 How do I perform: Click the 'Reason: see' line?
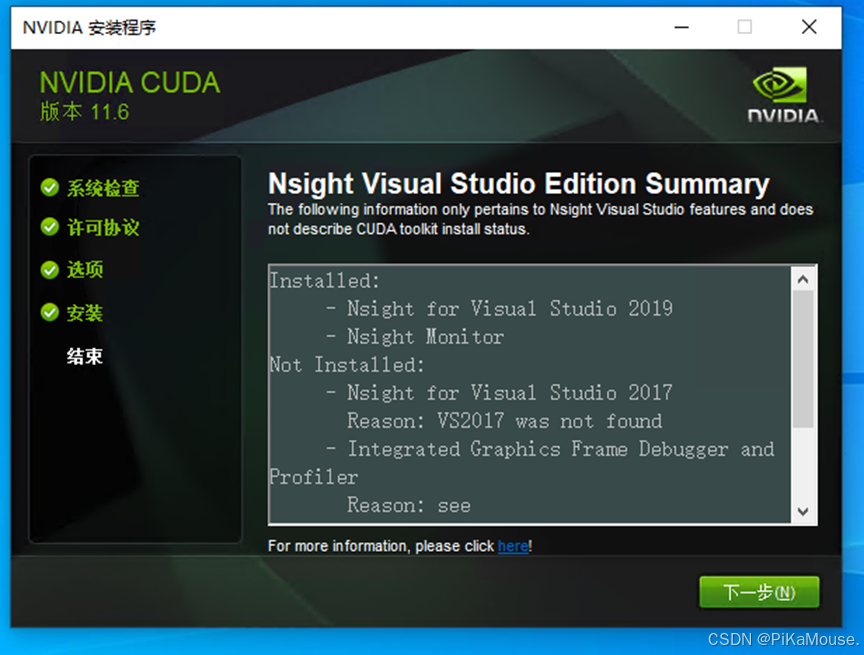(409, 505)
